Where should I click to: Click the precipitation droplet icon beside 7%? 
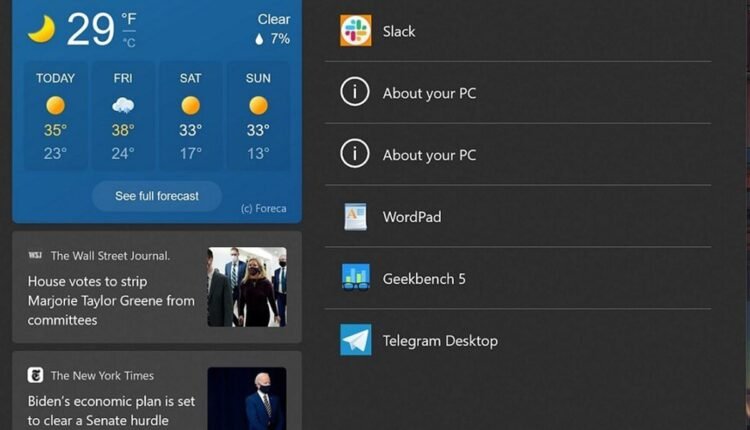point(259,39)
